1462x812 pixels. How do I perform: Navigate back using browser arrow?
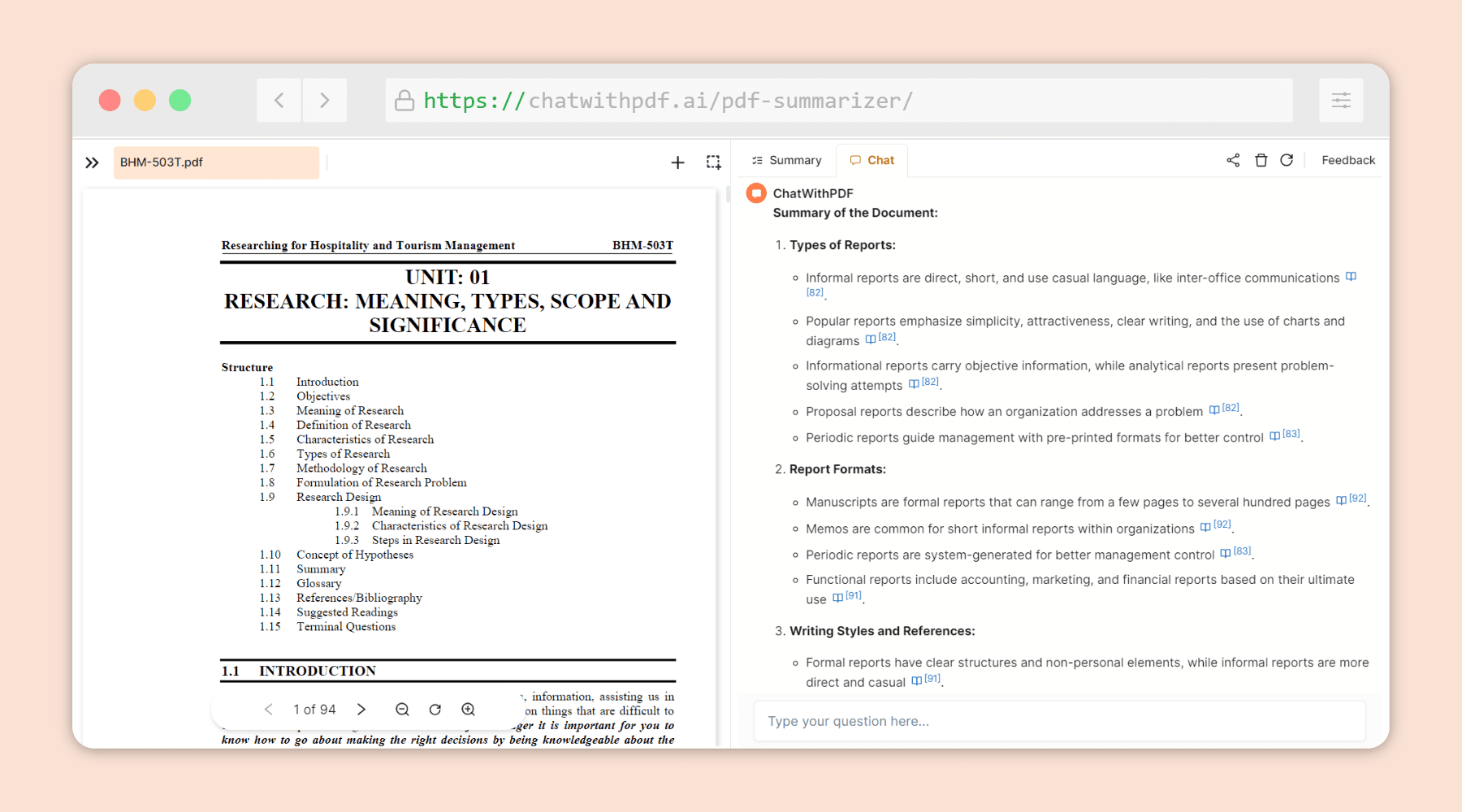pyautogui.click(x=279, y=100)
